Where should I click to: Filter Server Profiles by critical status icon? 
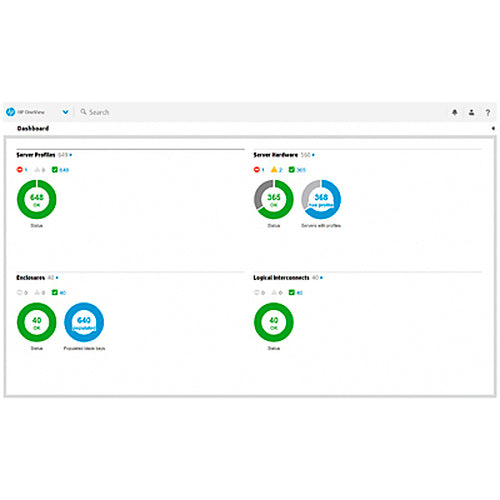[19, 170]
